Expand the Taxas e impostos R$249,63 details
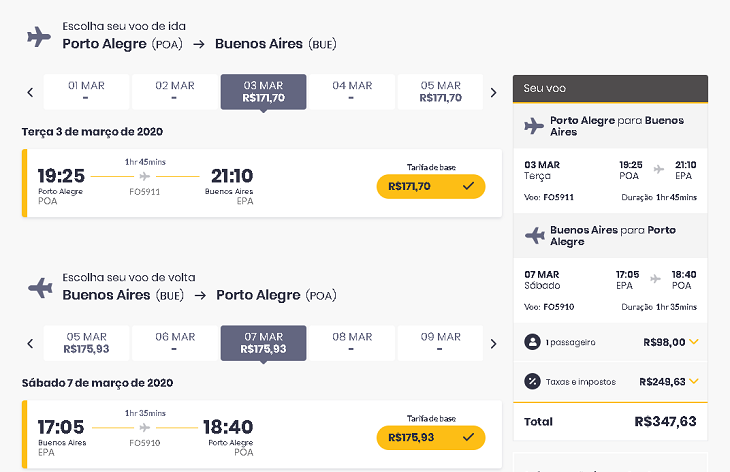Viewport: 730px width, 472px height. coord(694,381)
